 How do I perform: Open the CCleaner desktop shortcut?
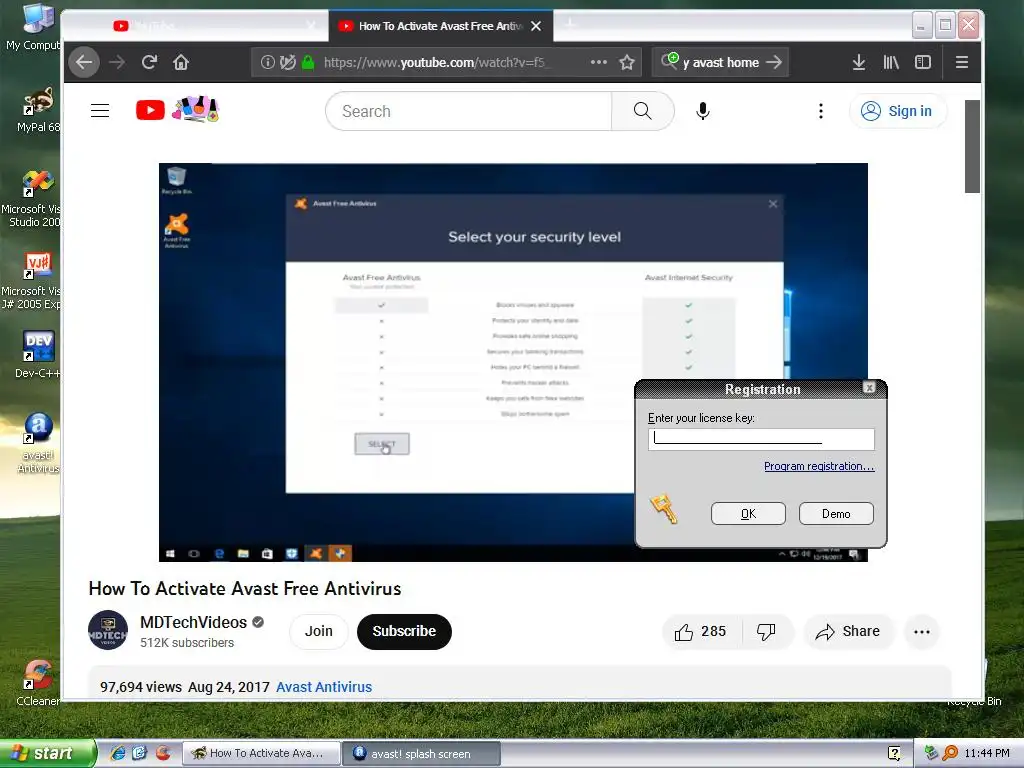pos(38,682)
